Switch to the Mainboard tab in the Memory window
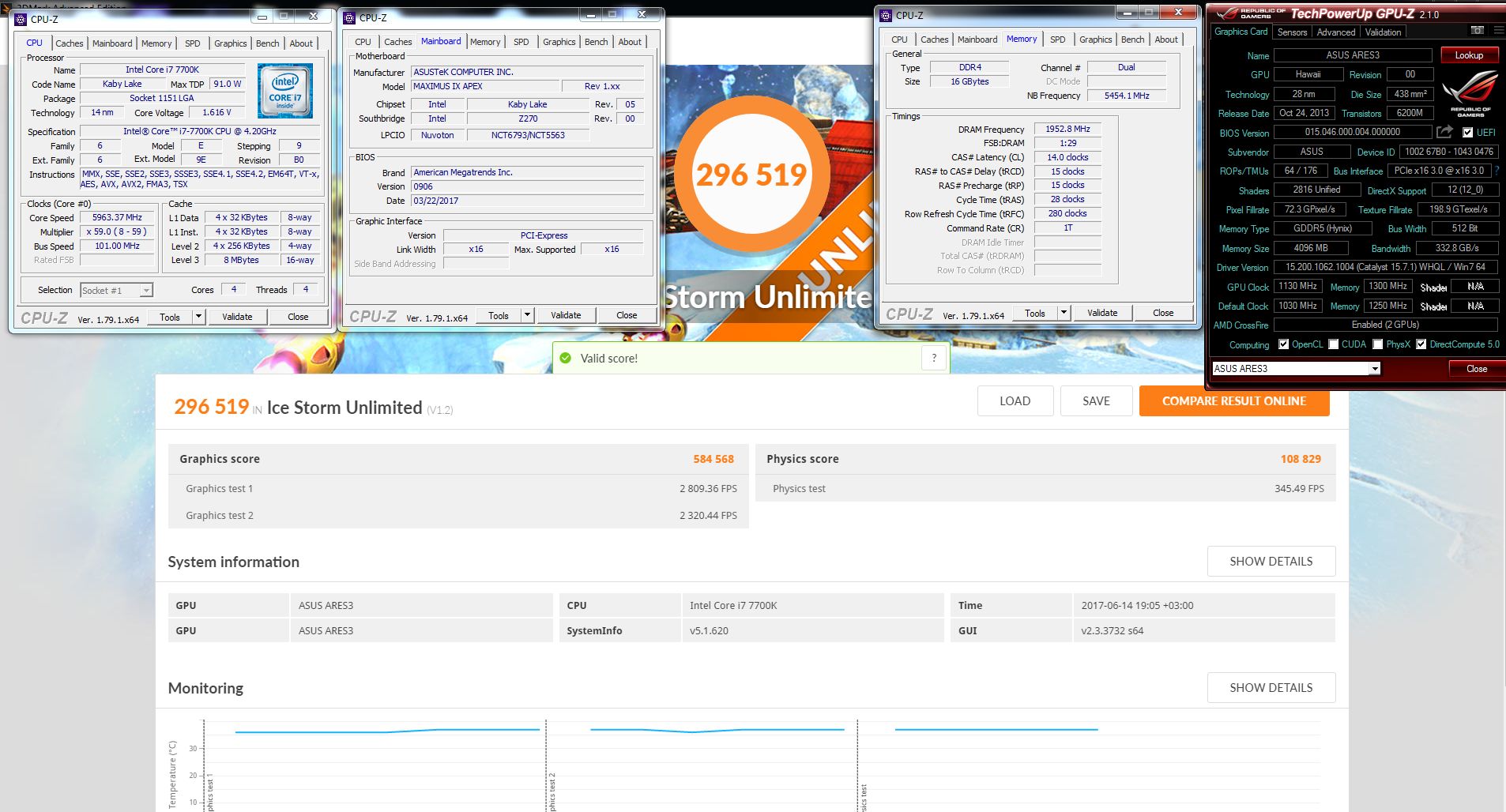 (x=977, y=39)
